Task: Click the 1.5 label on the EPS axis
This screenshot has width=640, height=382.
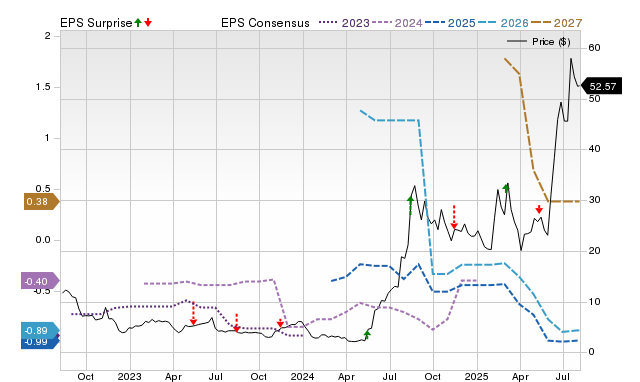Action: coord(43,87)
